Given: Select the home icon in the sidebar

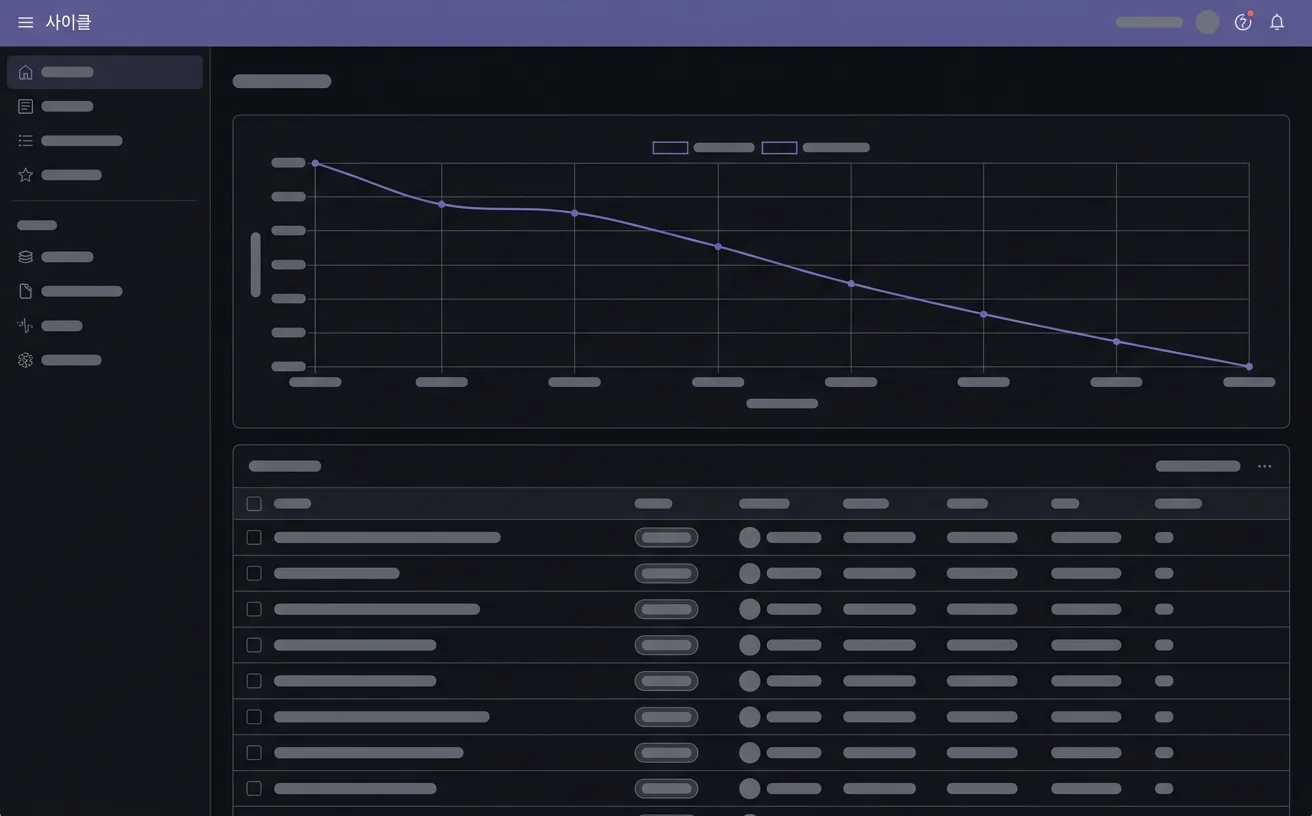Looking at the screenshot, I should (x=26, y=72).
